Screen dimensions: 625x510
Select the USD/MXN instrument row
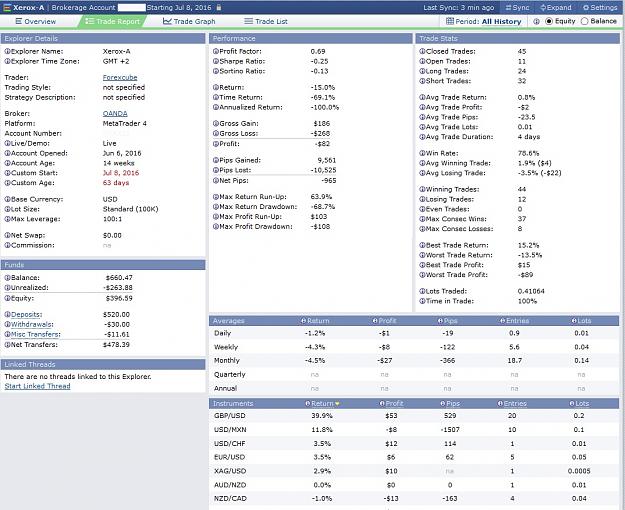pyautogui.click(x=414, y=430)
